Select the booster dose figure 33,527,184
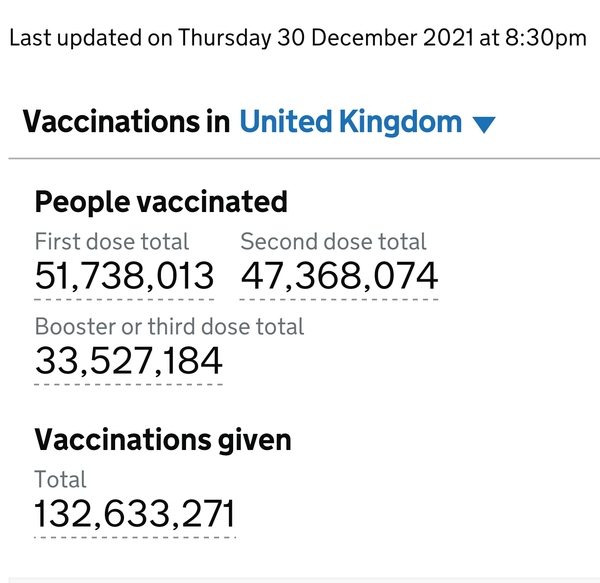This screenshot has width=600, height=583. (x=129, y=361)
